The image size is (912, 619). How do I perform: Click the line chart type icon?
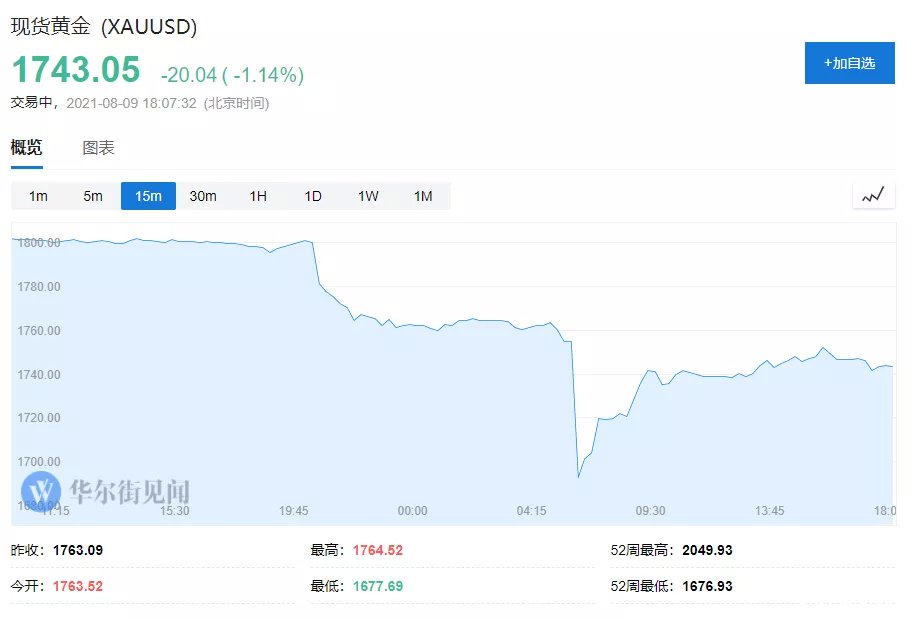coord(873,196)
